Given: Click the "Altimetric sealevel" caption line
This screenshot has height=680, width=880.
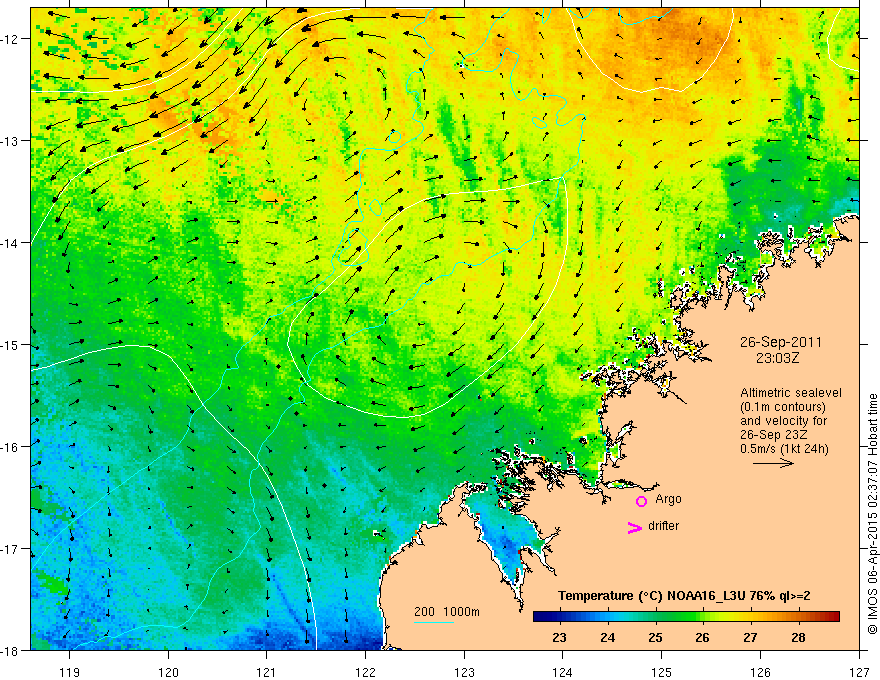Looking at the screenshot, I should click(791, 393).
